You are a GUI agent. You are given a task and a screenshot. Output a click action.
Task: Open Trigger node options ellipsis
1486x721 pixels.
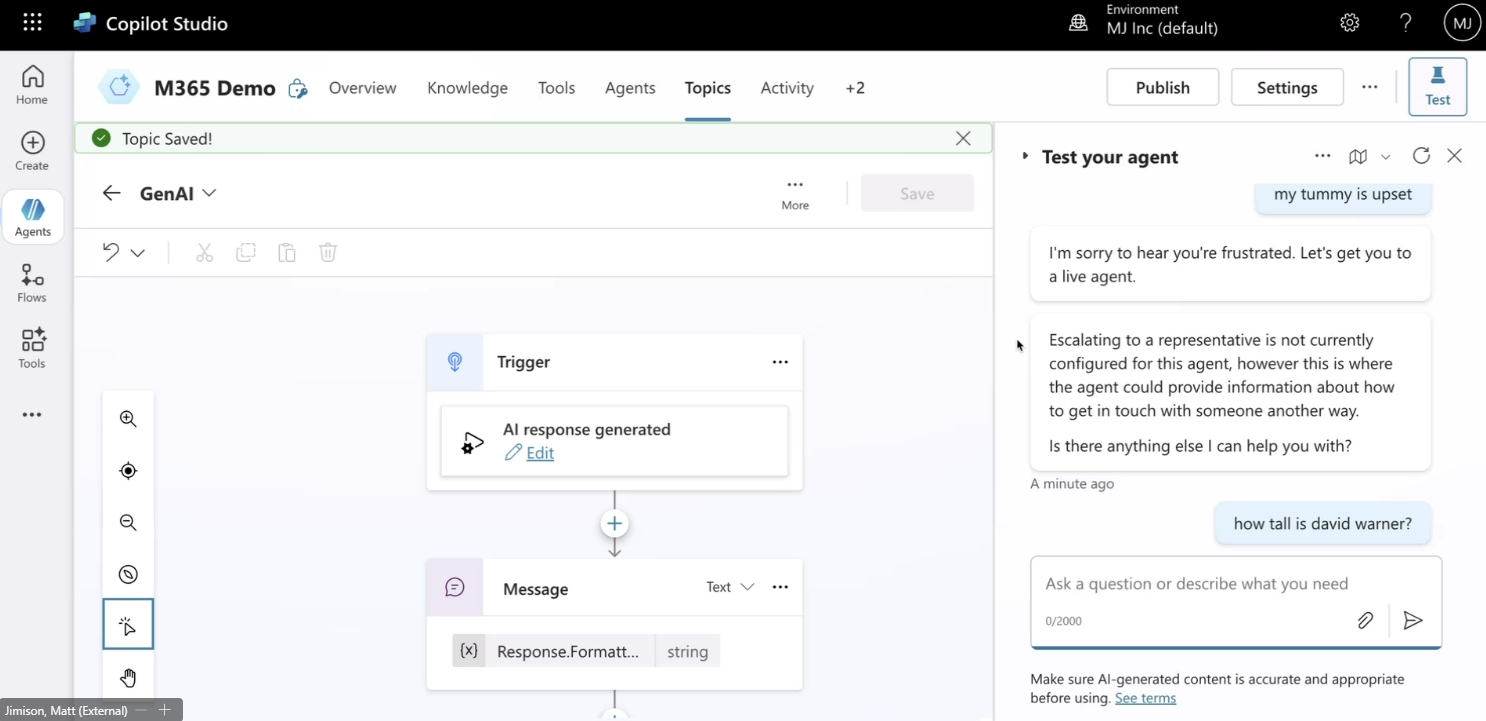click(x=780, y=362)
